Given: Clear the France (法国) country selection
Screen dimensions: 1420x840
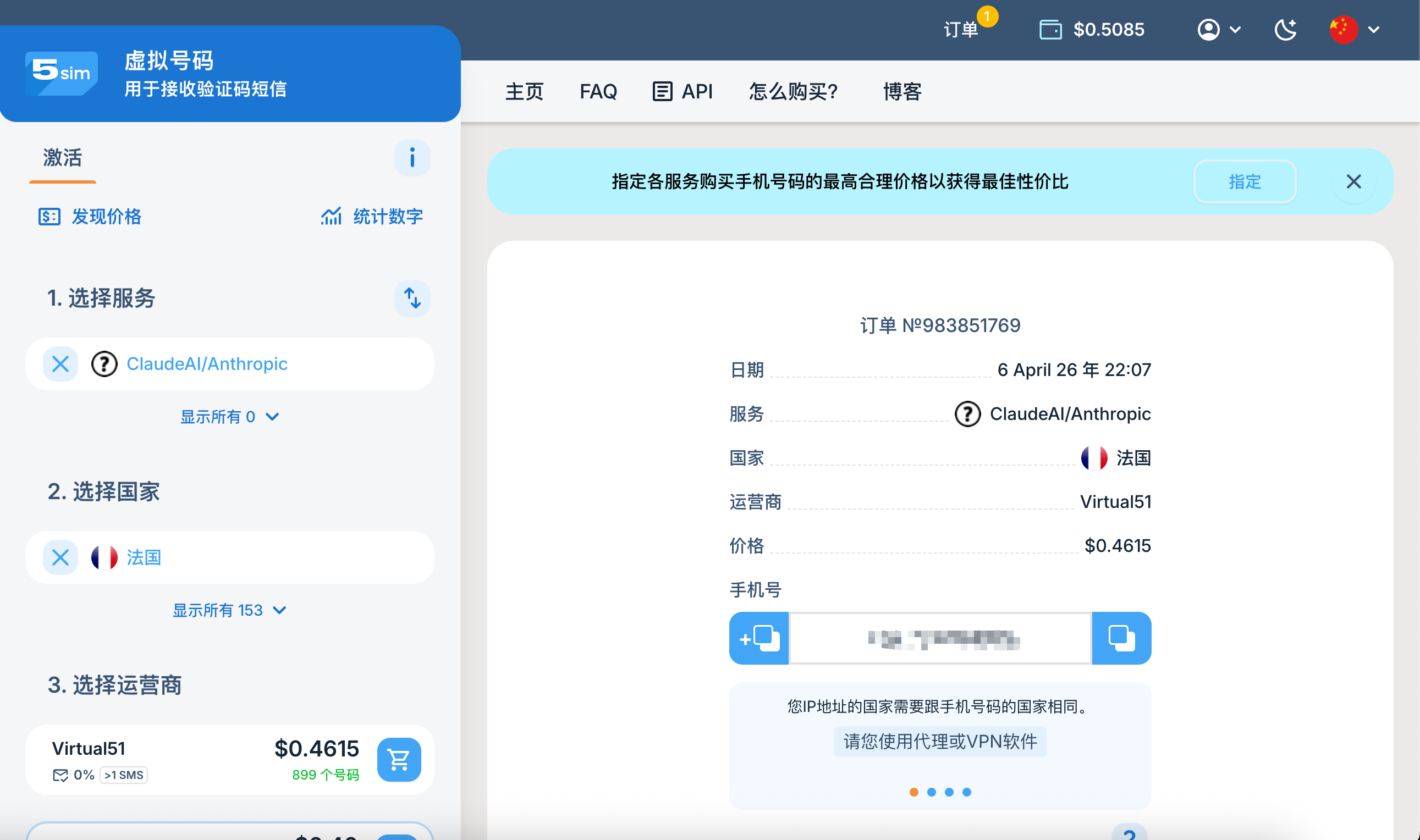Looking at the screenshot, I should [60, 557].
